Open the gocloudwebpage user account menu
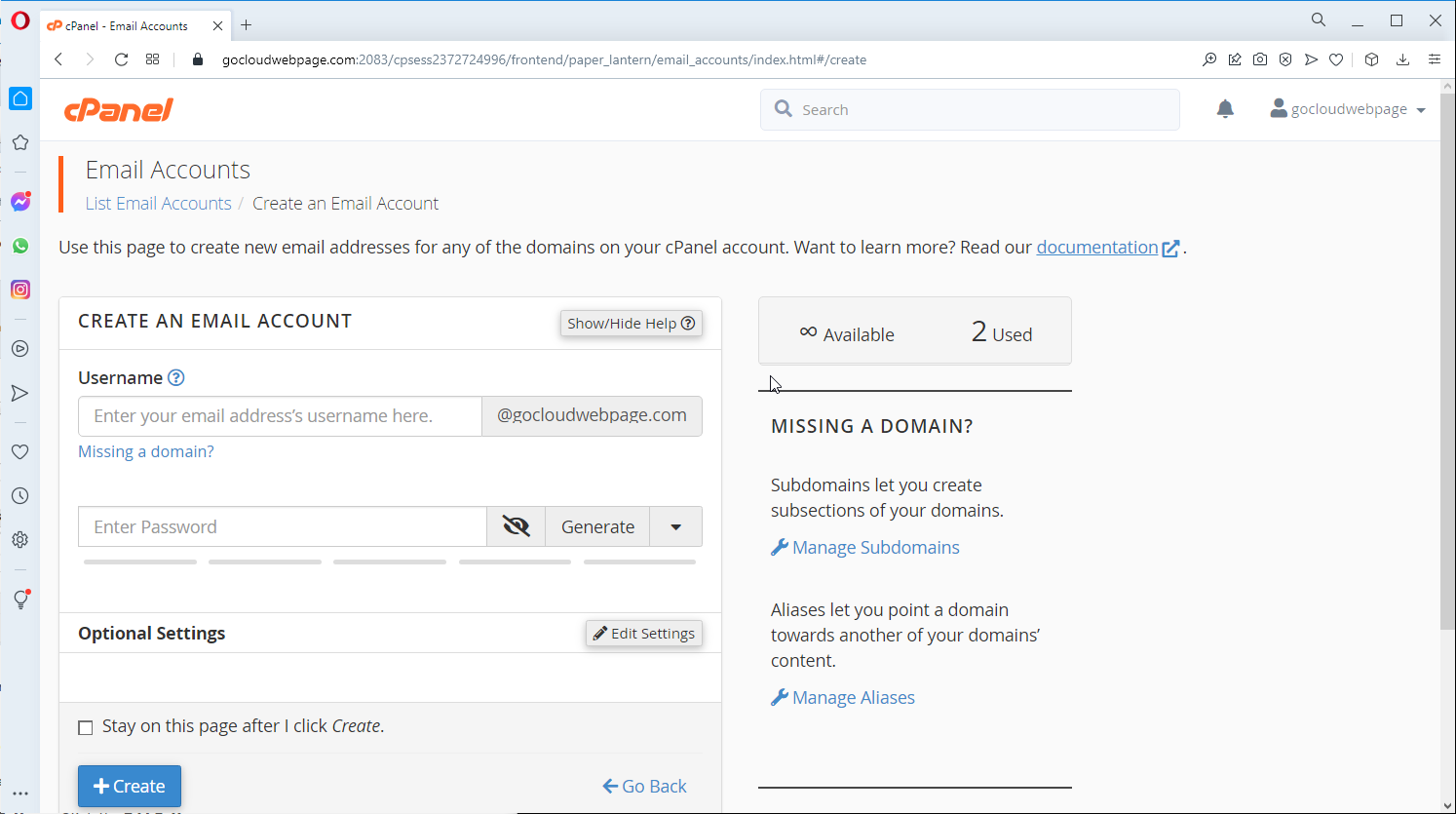1456x814 pixels. (x=1348, y=109)
